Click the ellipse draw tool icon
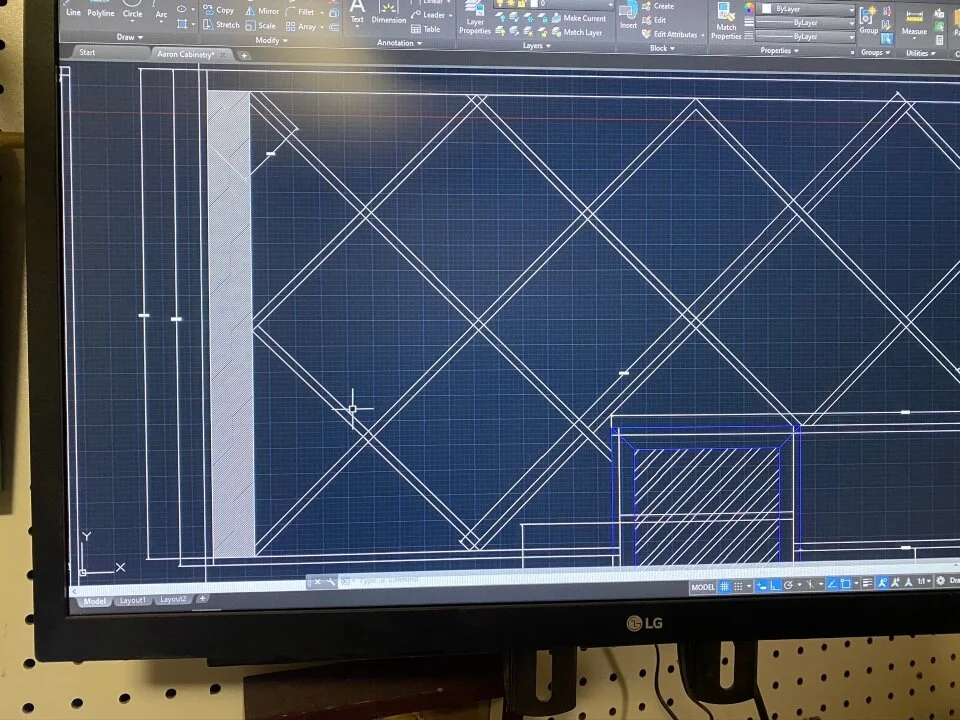The height and width of the screenshot is (720, 960). click(182, 9)
